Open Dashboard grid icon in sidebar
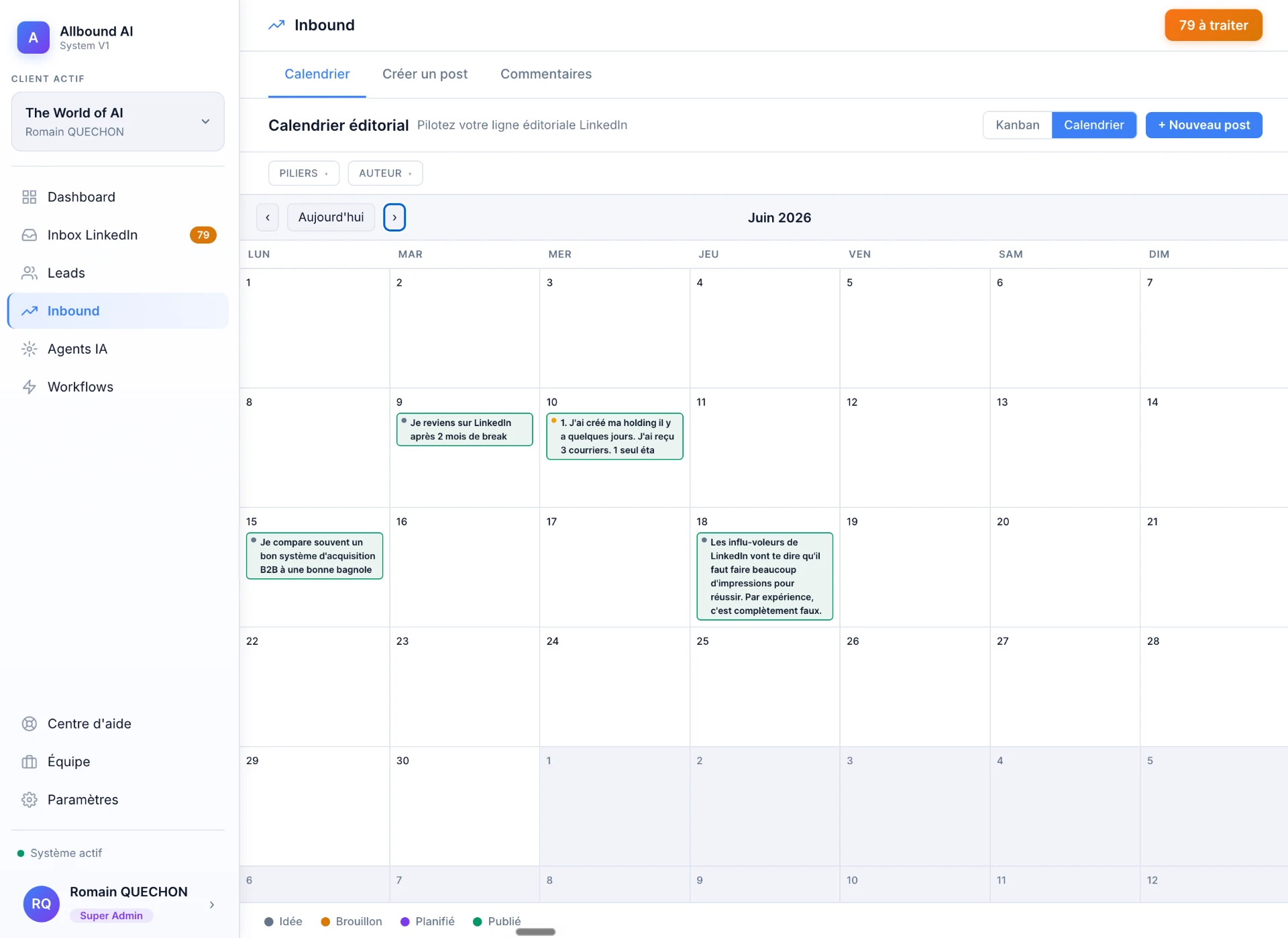Viewport: 1288px width, 938px height. [30, 197]
